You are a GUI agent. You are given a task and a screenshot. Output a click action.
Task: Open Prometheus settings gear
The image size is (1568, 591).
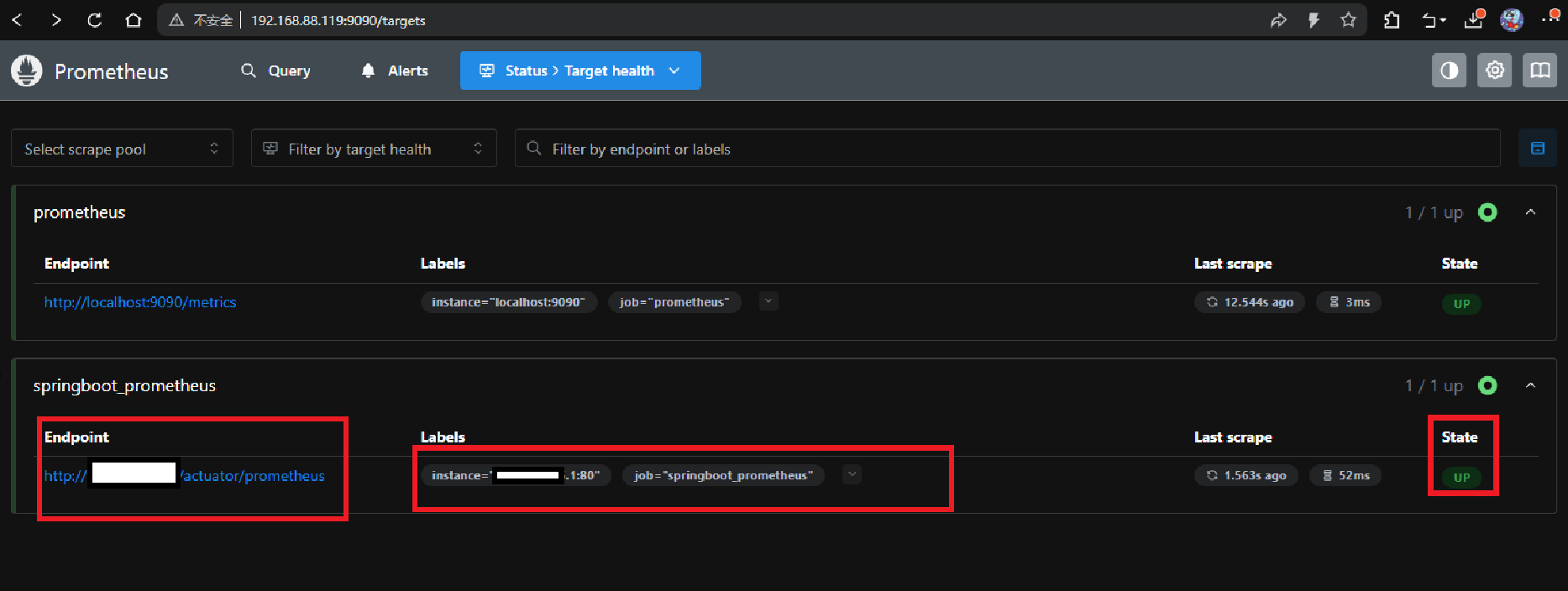coord(1495,71)
